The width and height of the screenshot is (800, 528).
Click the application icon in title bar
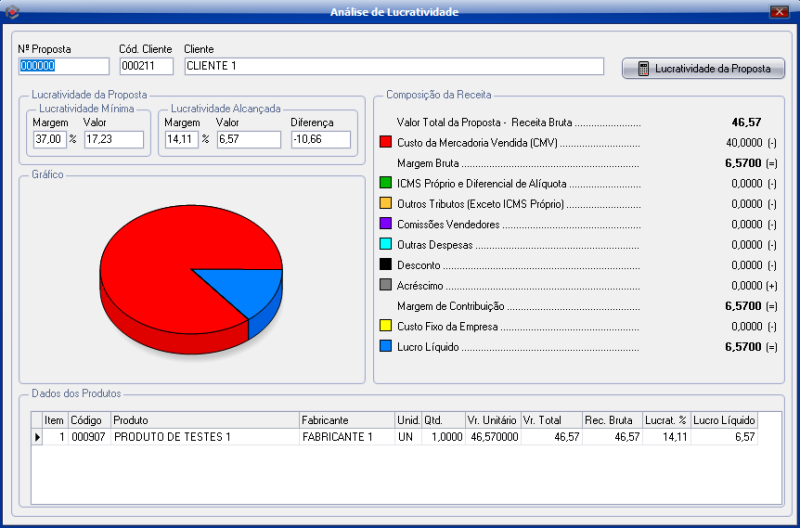click(12, 11)
